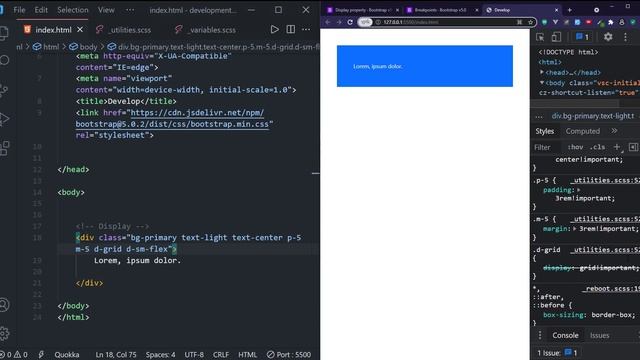Open the Manage gear in VS Code

(x=4, y=333)
